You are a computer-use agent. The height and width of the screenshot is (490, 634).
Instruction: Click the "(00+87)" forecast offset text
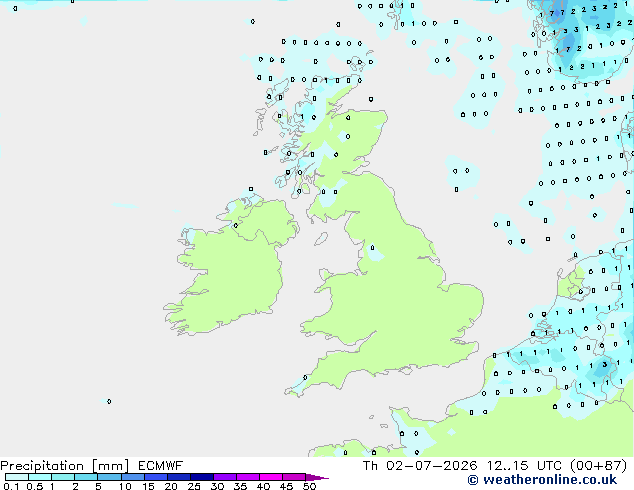[x=599, y=466]
